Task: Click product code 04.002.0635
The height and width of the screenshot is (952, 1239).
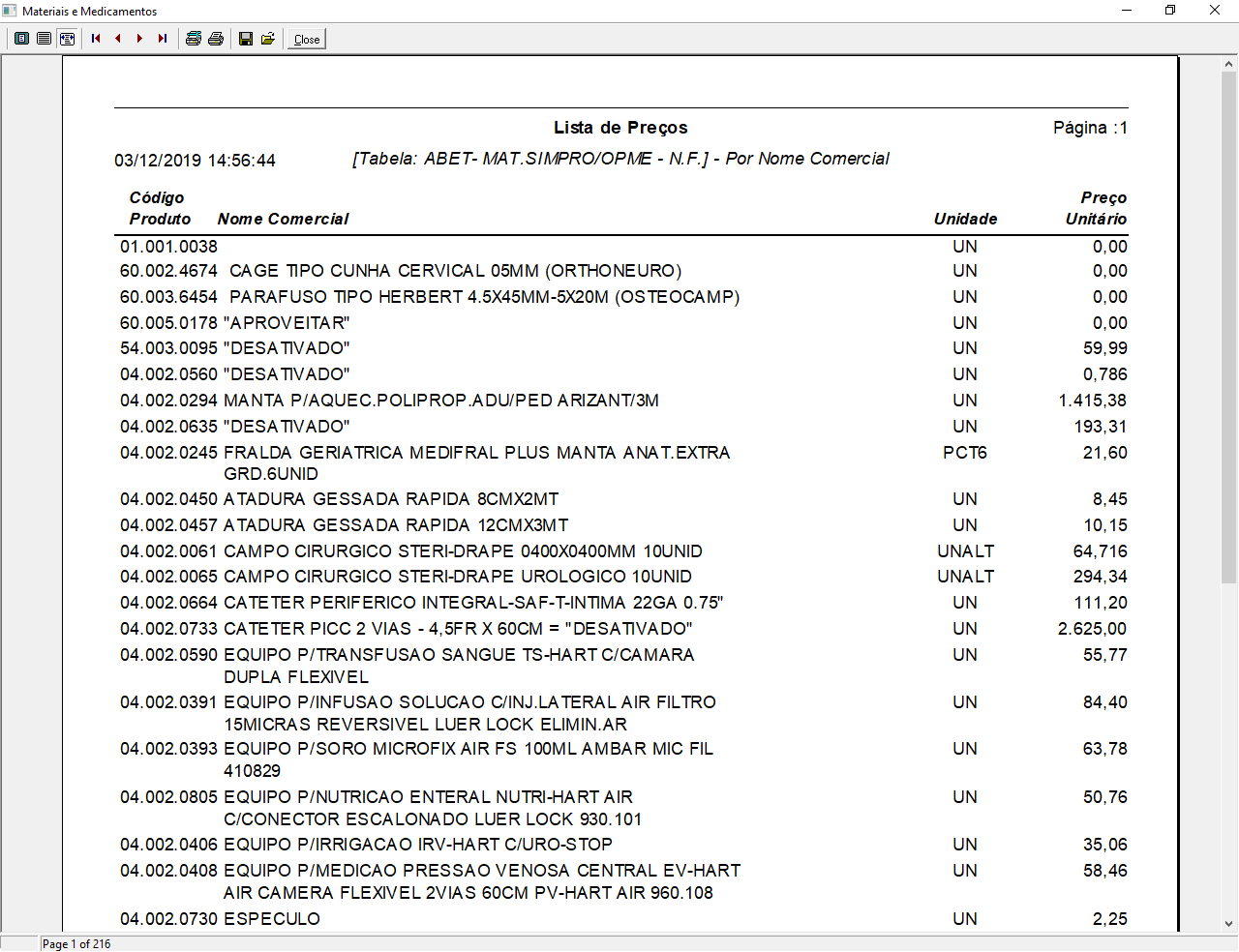Action: [168, 427]
